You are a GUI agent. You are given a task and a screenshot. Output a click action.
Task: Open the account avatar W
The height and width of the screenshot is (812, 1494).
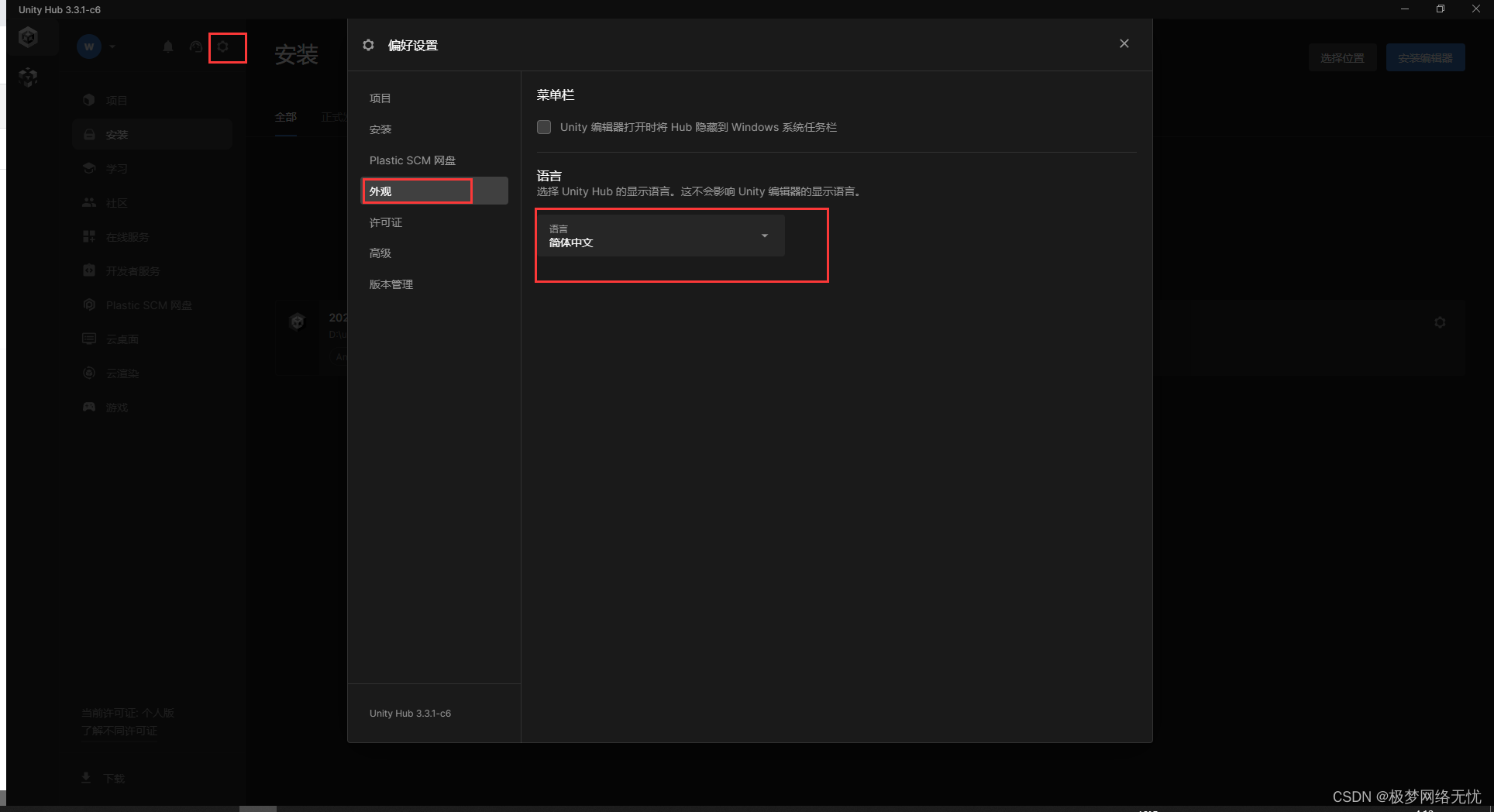(89, 46)
